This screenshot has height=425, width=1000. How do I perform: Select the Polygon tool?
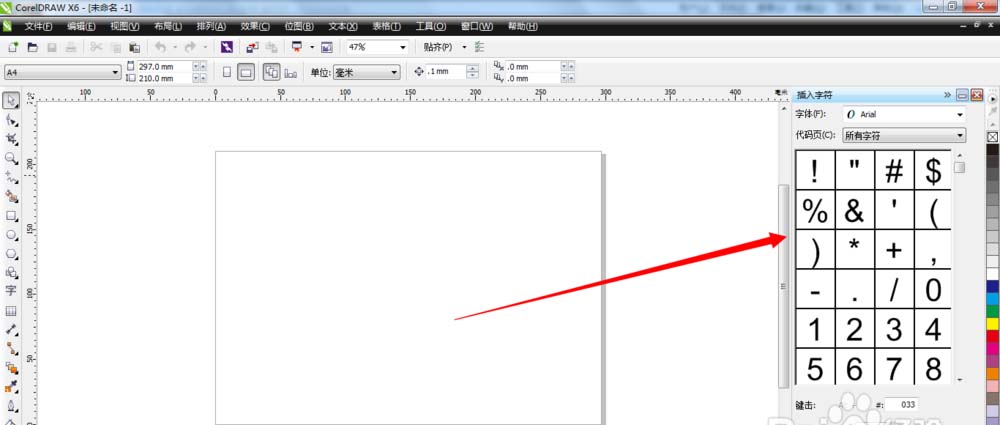pyautogui.click(x=11, y=254)
